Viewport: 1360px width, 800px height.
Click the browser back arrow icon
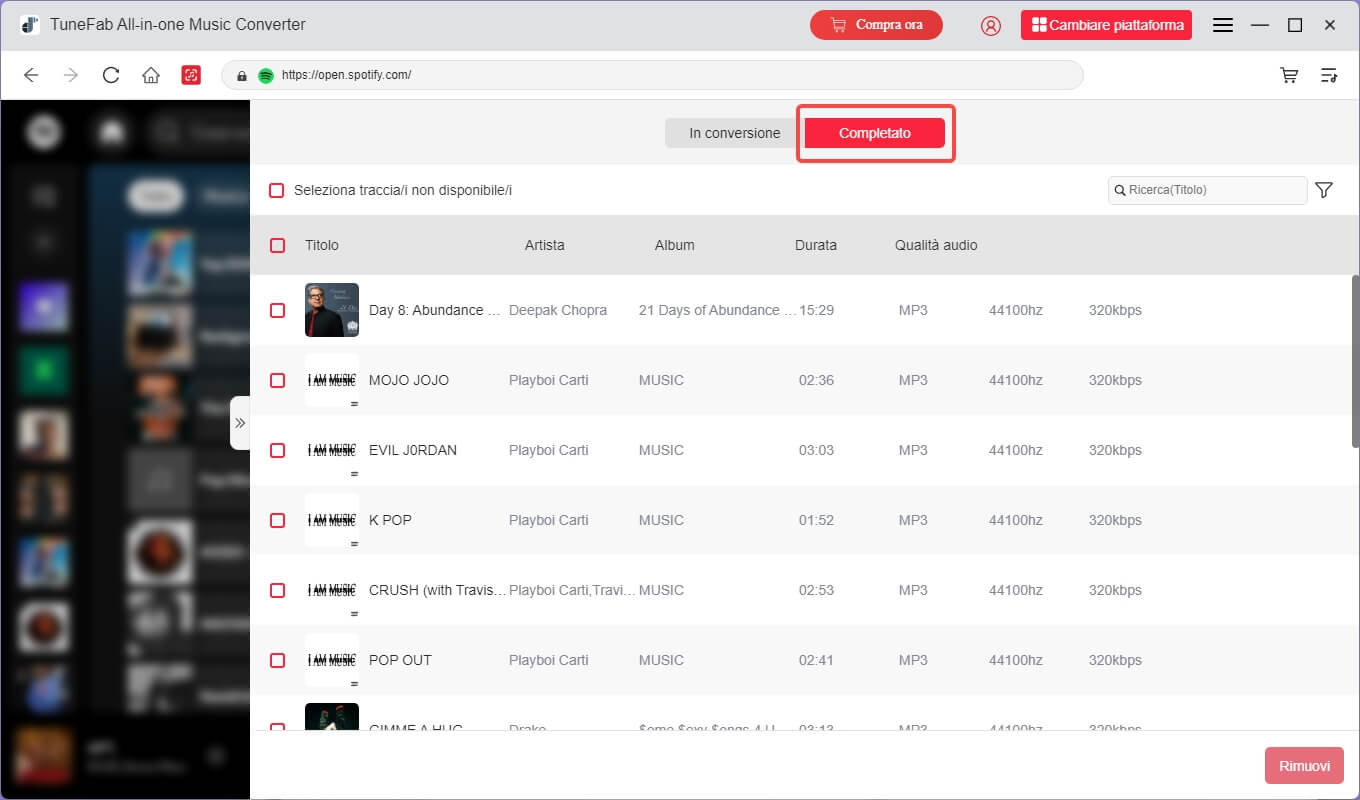pyautogui.click(x=31, y=75)
